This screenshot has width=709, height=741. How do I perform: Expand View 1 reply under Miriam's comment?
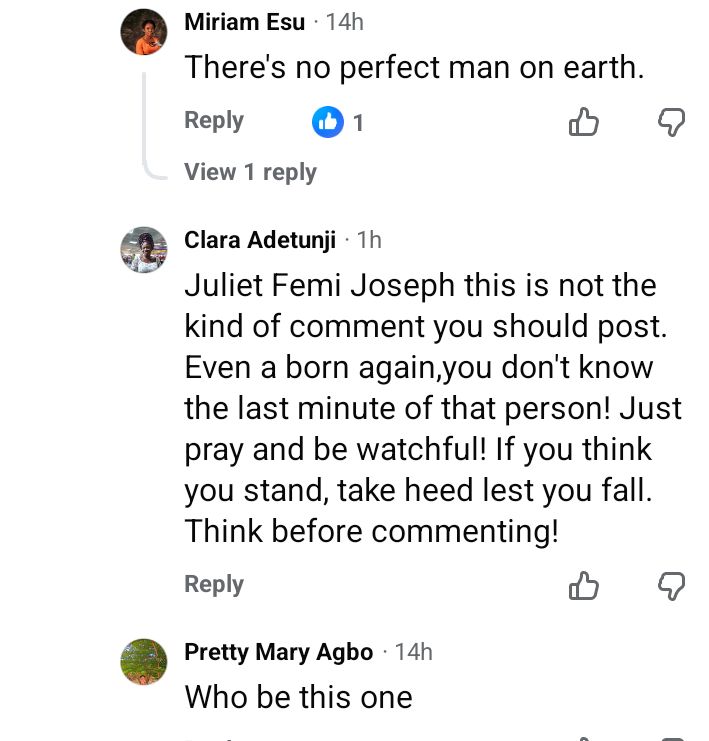[x=250, y=172]
